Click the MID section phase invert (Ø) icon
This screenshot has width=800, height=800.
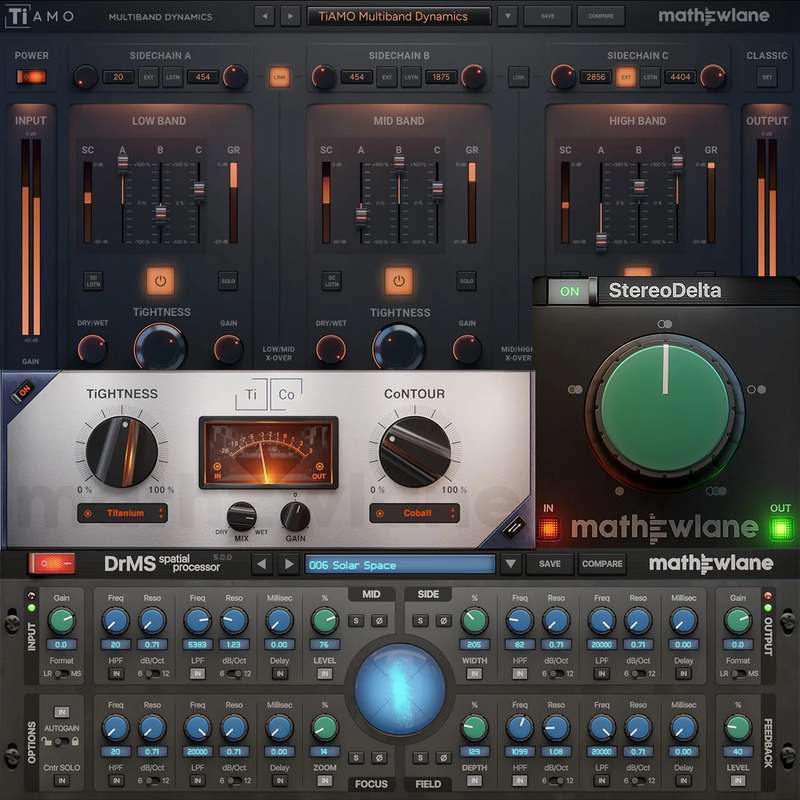pos(379,621)
